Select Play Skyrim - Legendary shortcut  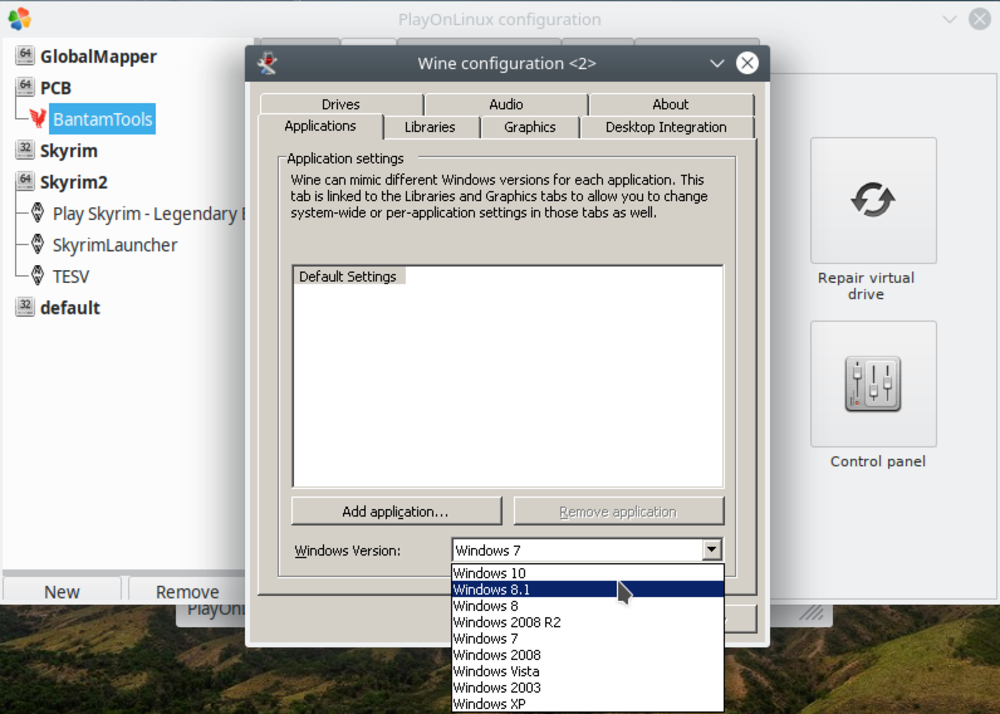pyautogui.click(x=149, y=214)
